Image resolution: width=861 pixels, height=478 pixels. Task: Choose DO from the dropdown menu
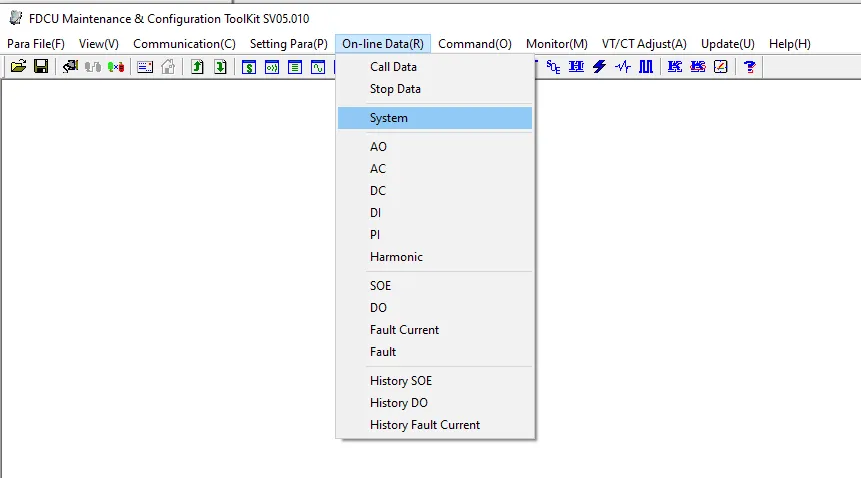[x=435, y=308]
